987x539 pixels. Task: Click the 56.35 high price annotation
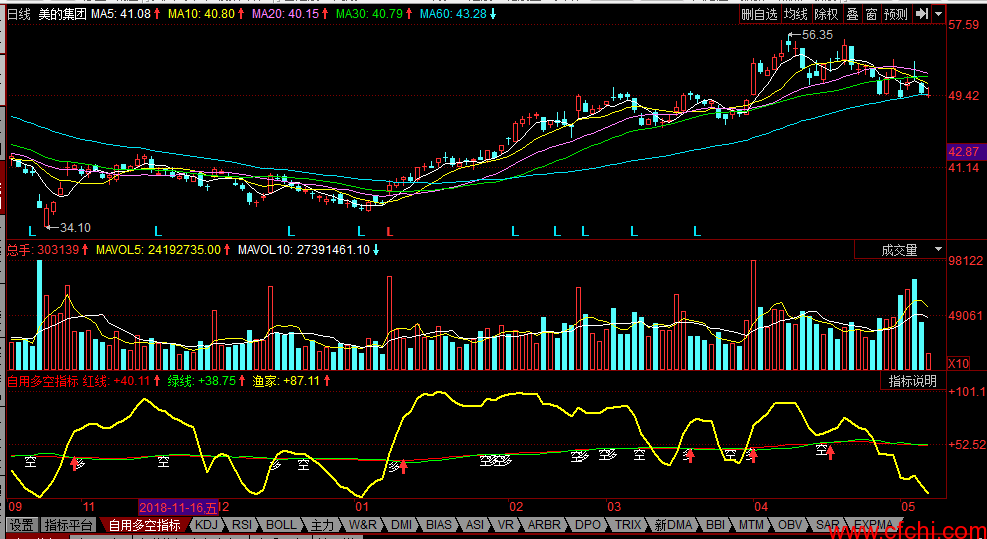pyautogui.click(x=818, y=35)
